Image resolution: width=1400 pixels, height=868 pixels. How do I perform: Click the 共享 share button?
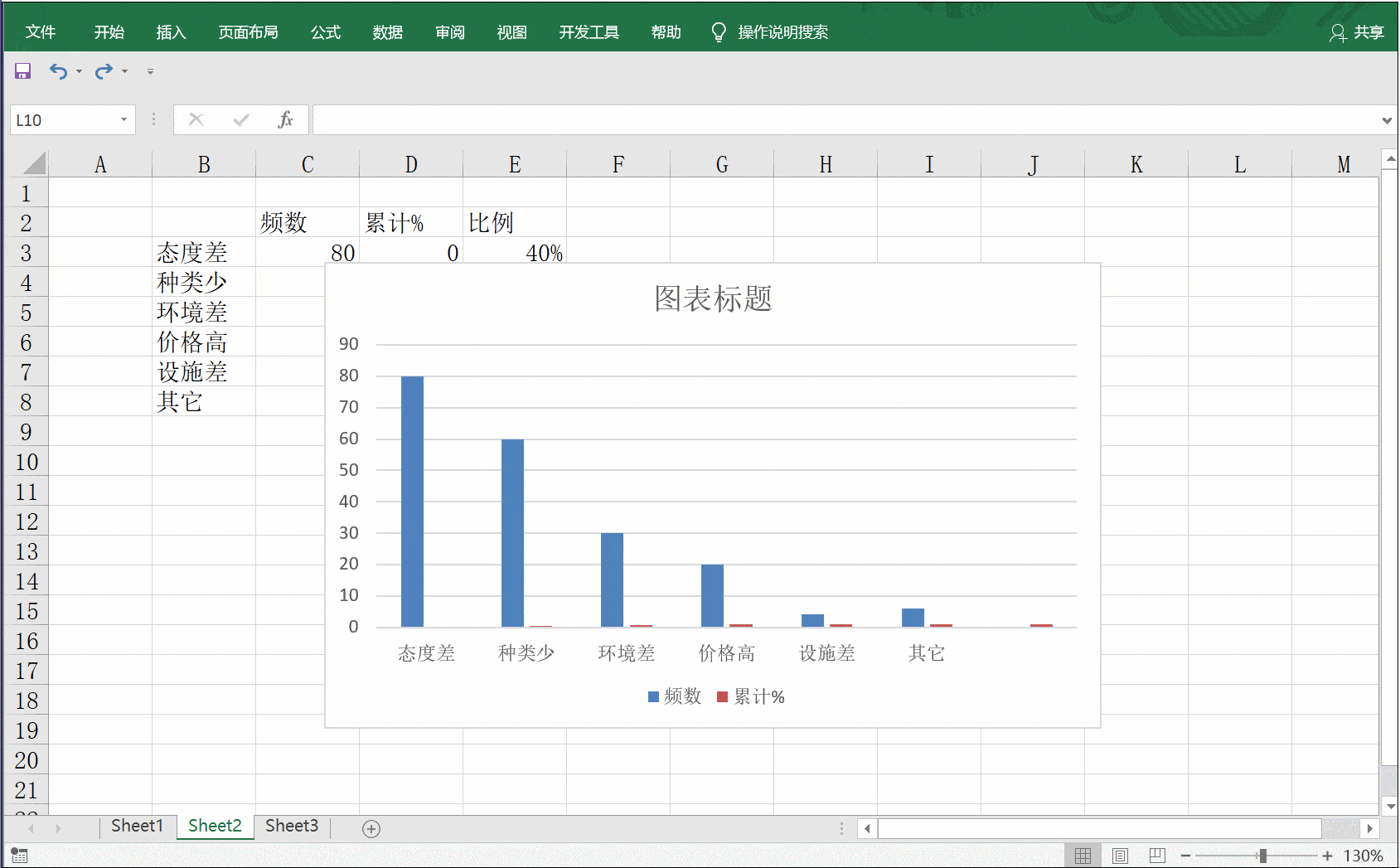pyautogui.click(x=1357, y=32)
